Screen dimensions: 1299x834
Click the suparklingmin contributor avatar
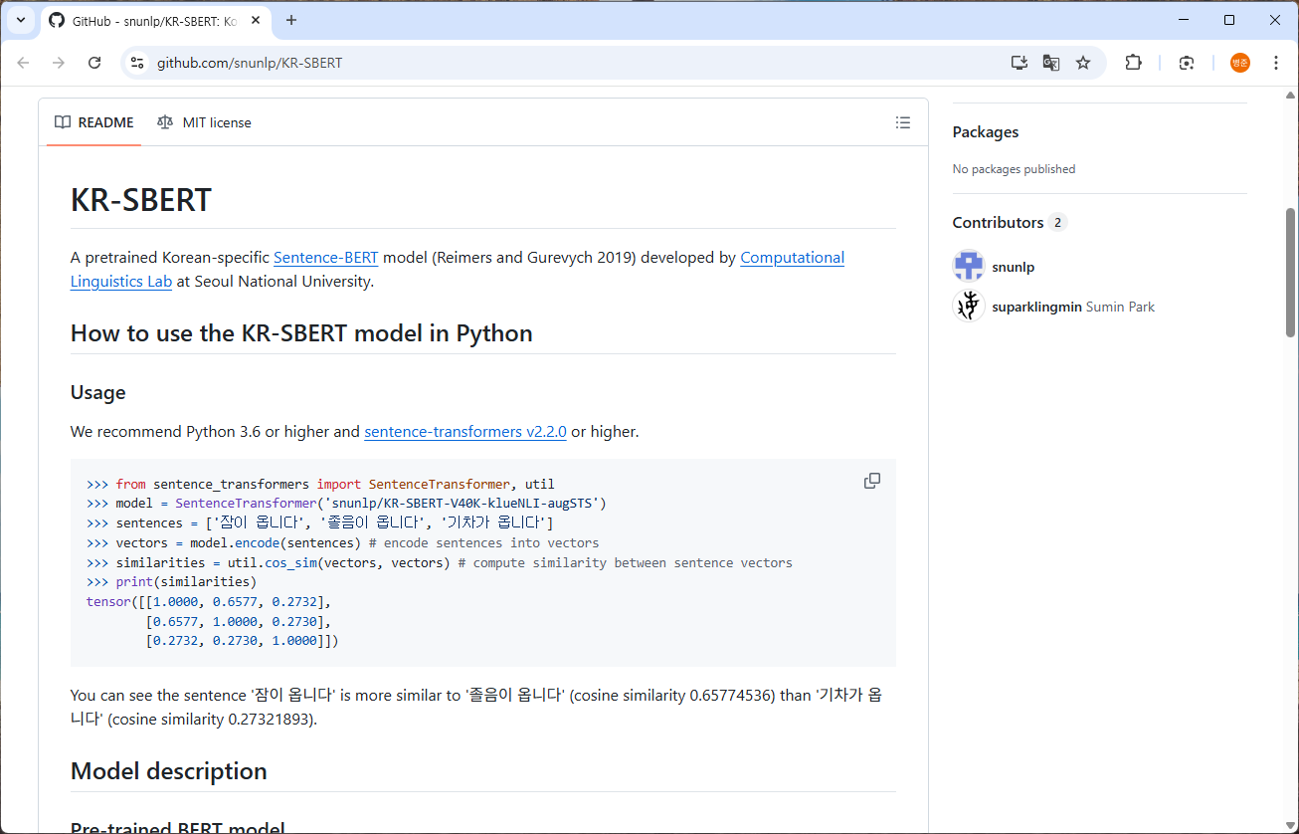pyautogui.click(x=969, y=306)
